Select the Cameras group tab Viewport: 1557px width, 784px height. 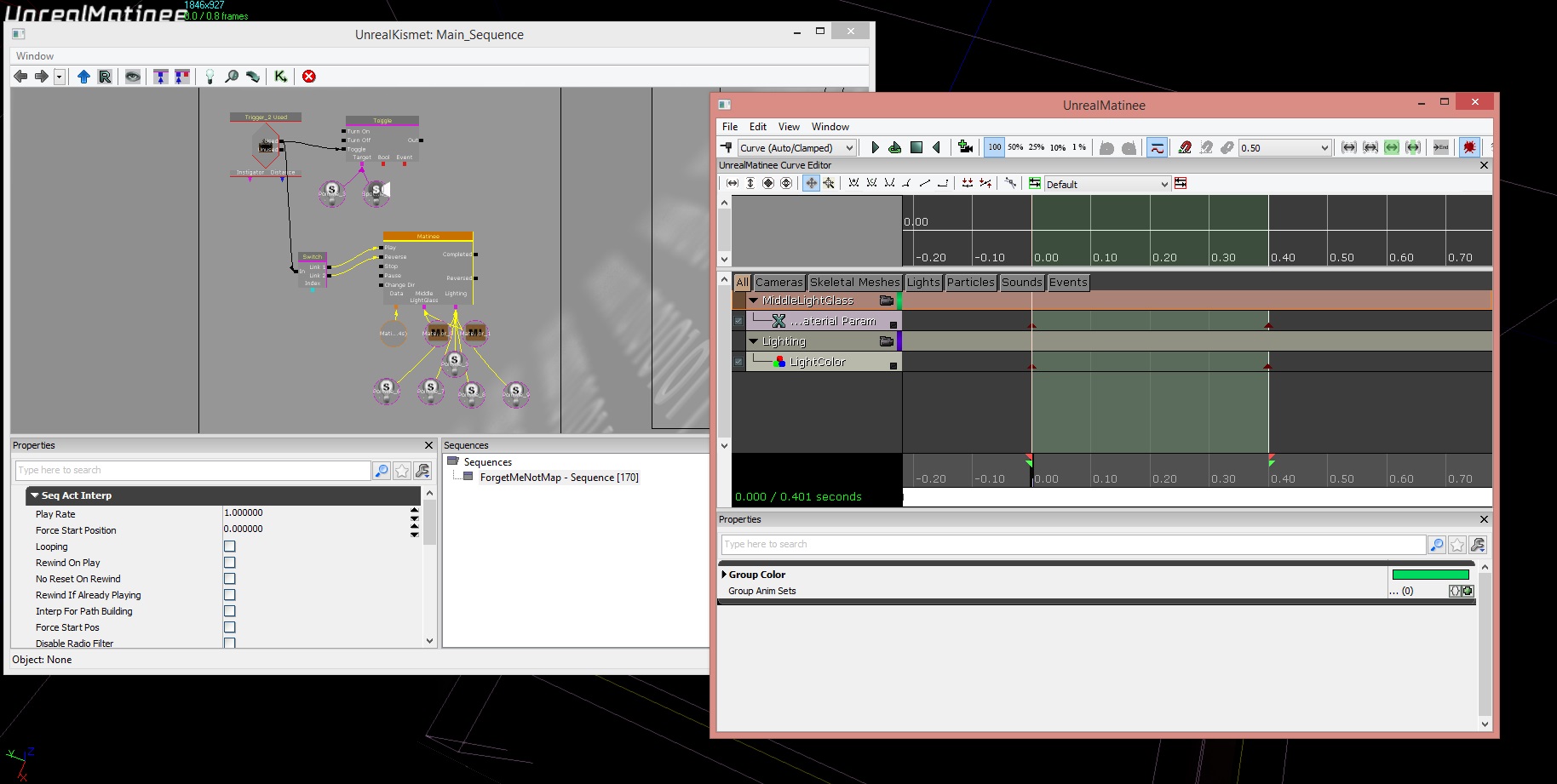(x=779, y=283)
